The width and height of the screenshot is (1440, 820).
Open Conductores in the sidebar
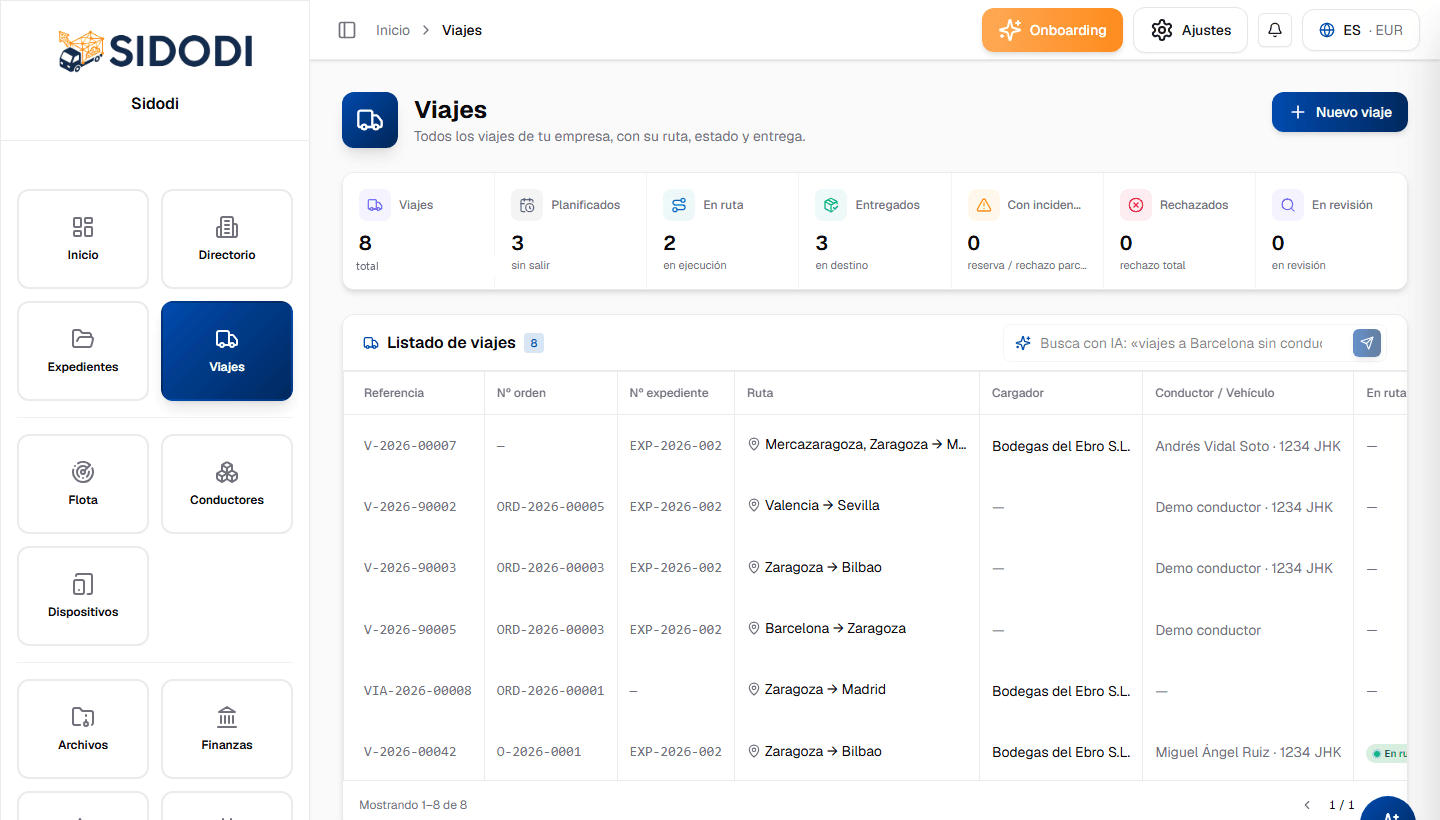(x=227, y=484)
